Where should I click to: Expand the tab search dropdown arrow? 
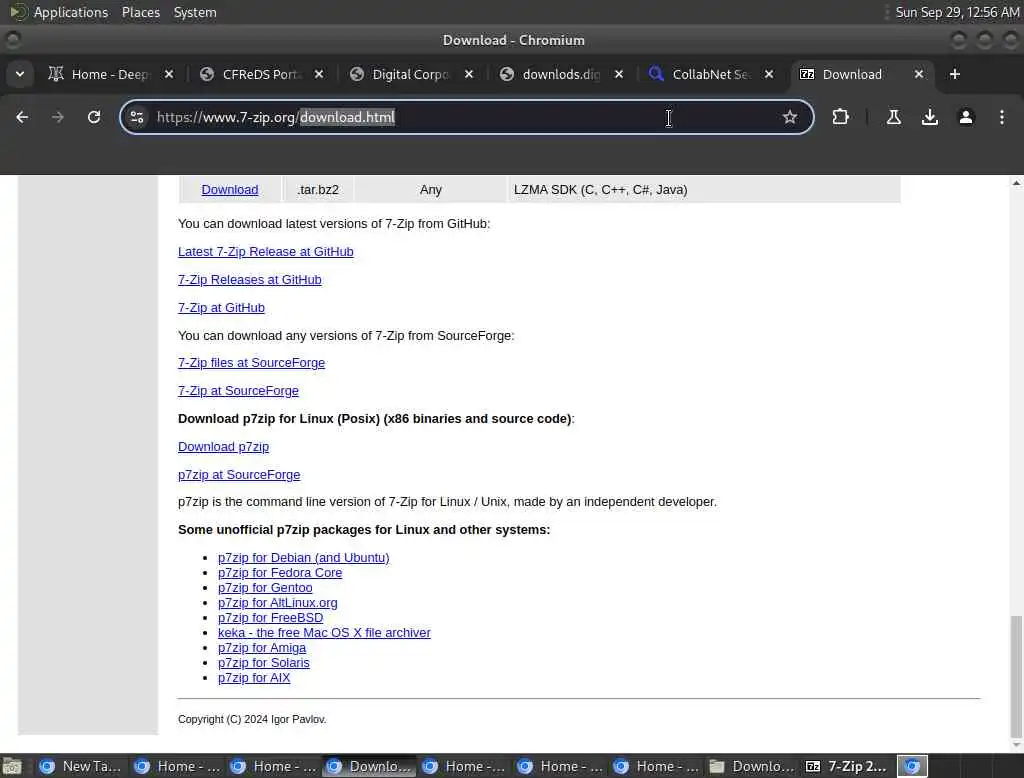(20, 74)
